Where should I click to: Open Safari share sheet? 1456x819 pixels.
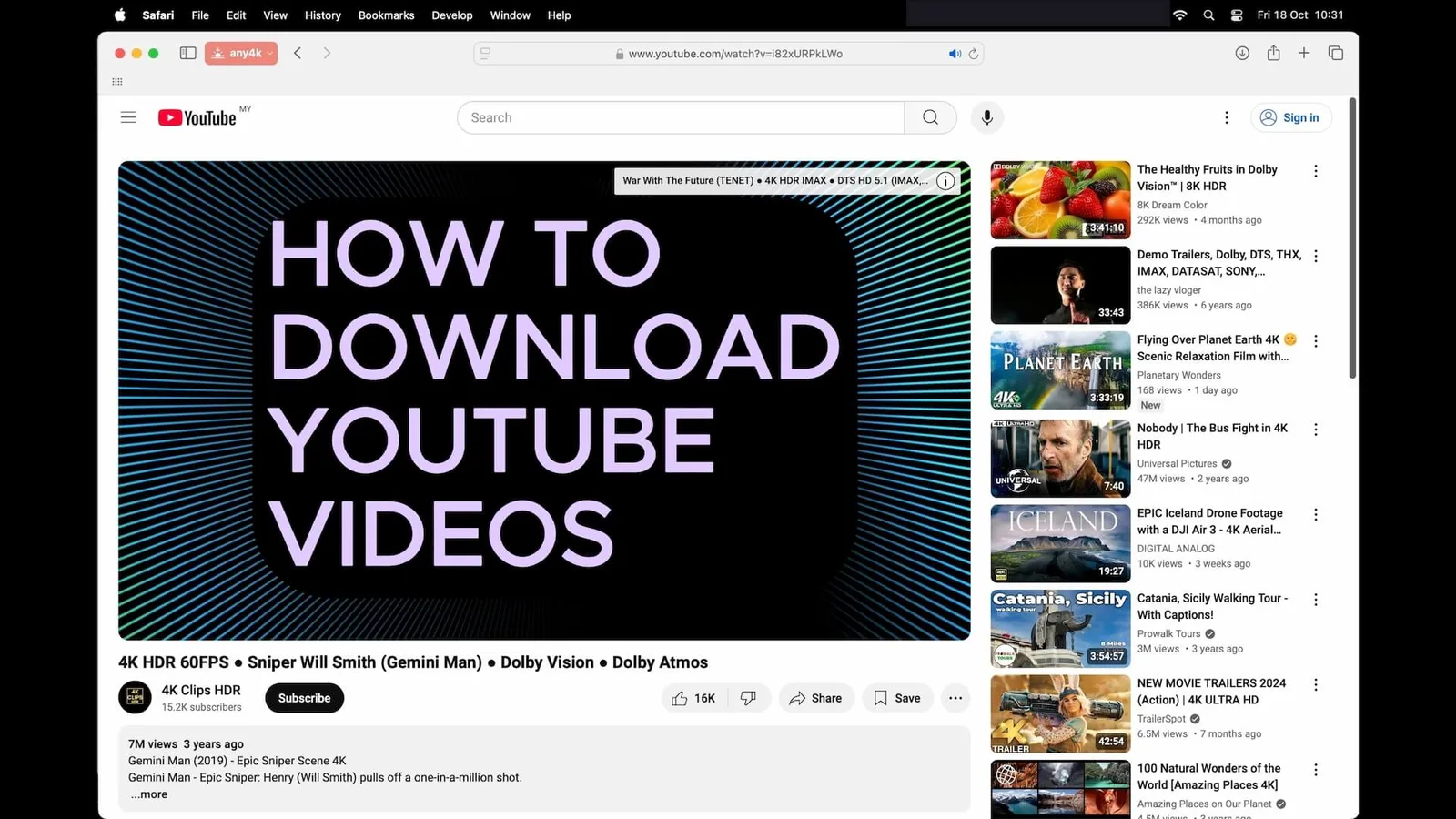pos(1273,53)
